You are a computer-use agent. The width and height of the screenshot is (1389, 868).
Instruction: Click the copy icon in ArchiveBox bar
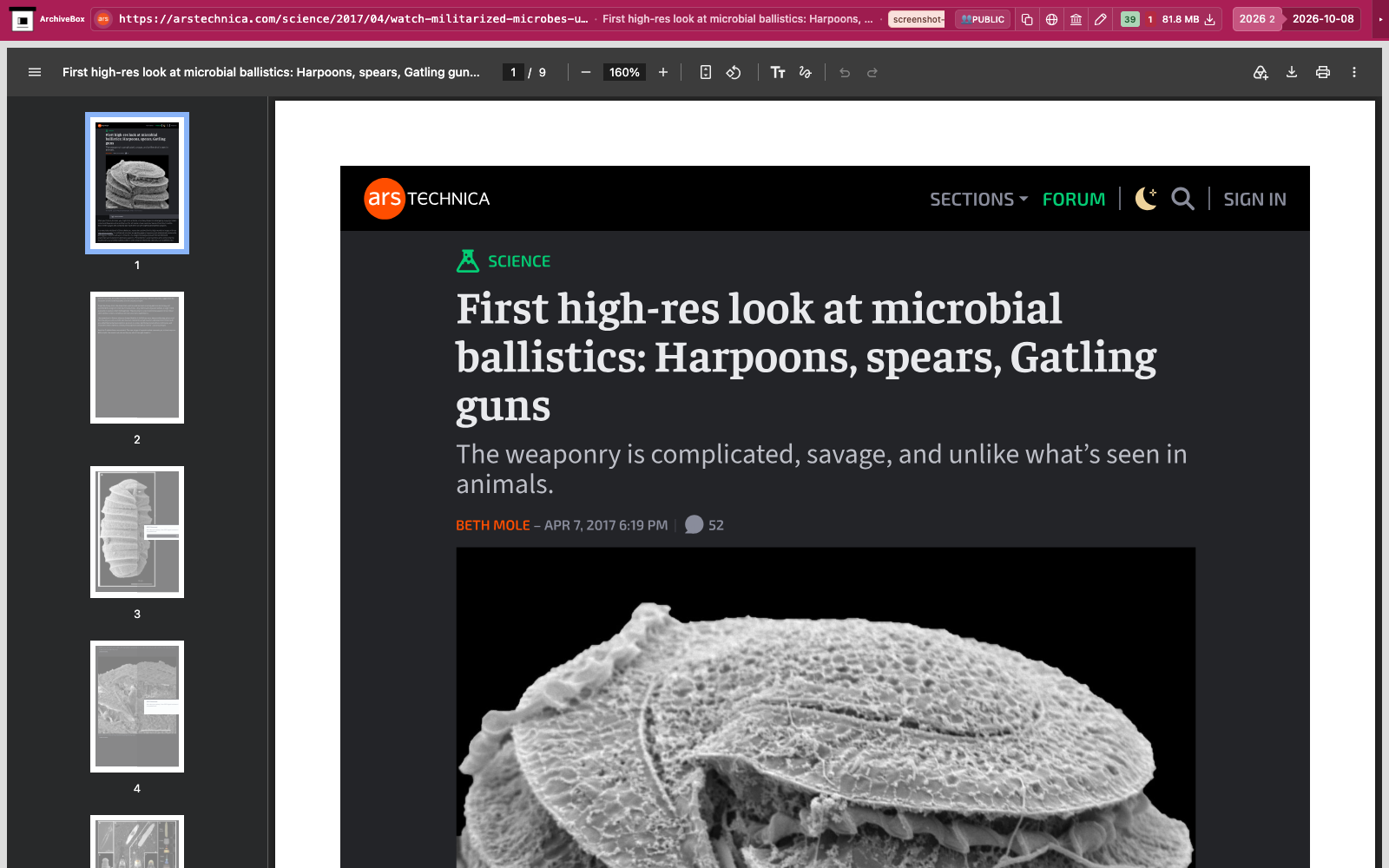click(1027, 19)
